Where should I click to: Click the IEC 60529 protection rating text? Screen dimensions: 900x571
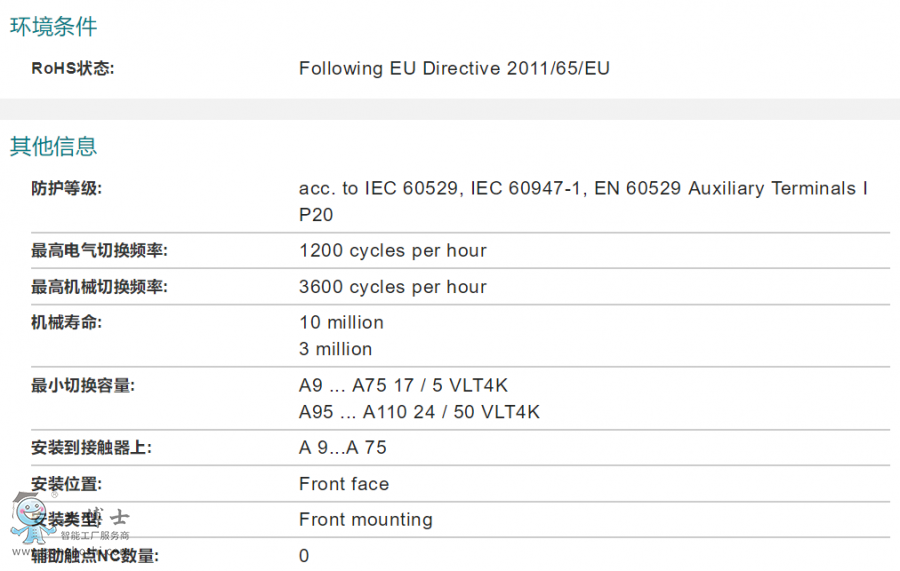click(583, 189)
